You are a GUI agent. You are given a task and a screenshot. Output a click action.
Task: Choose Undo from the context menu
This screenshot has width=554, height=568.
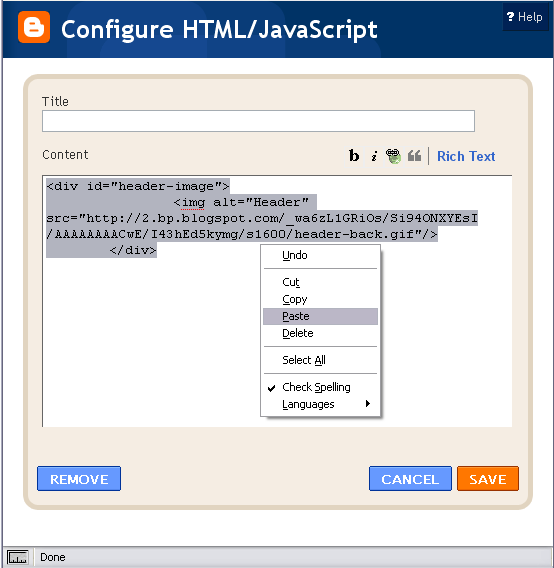(x=320, y=255)
